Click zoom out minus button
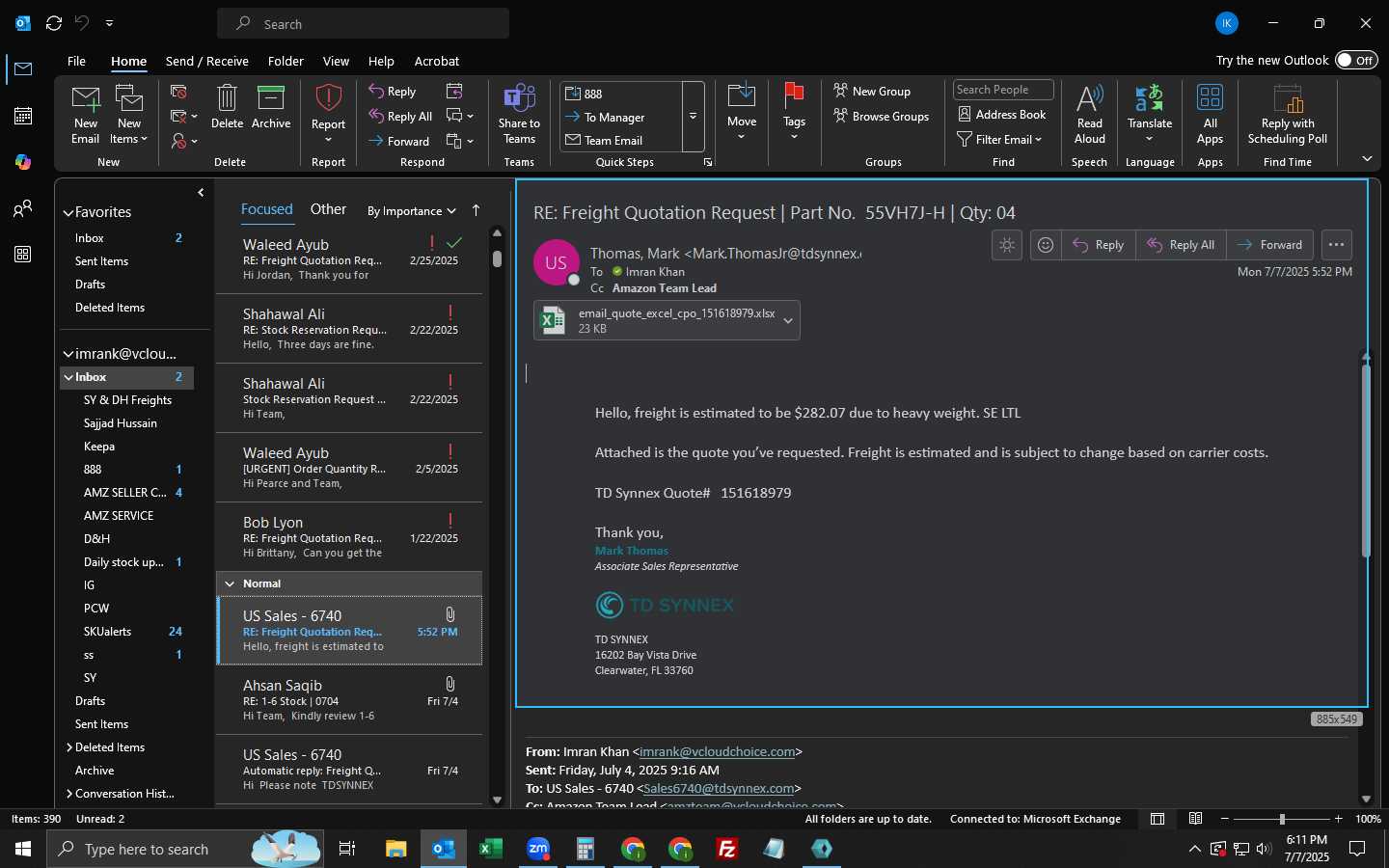Viewport: 1389px width, 868px height. pyautogui.click(x=1225, y=819)
